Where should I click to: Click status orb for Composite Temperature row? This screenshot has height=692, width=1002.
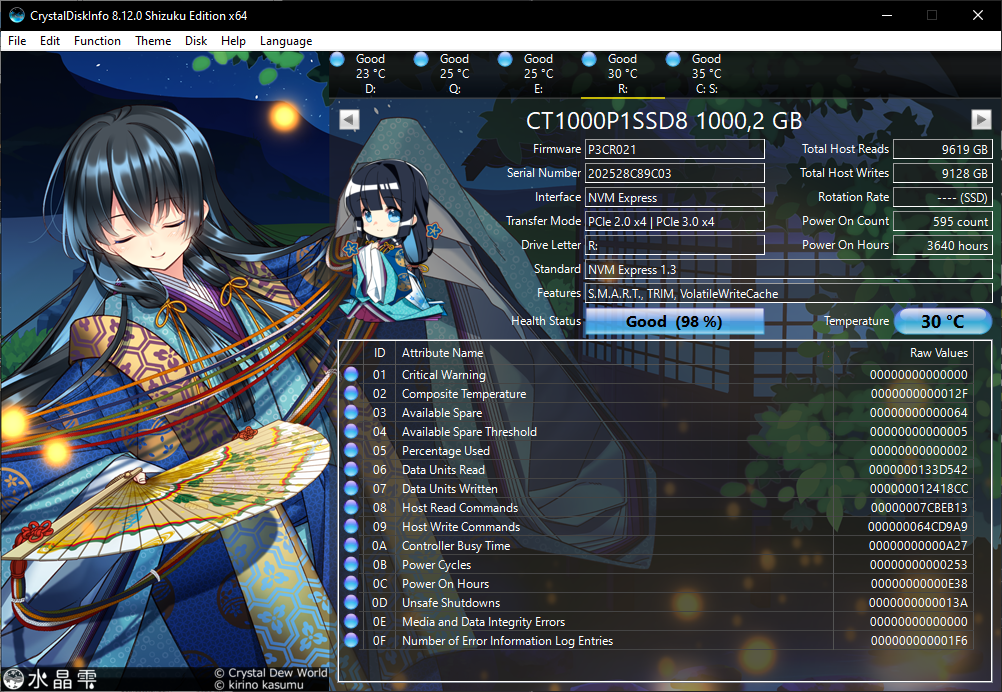[x=351, y=393]
